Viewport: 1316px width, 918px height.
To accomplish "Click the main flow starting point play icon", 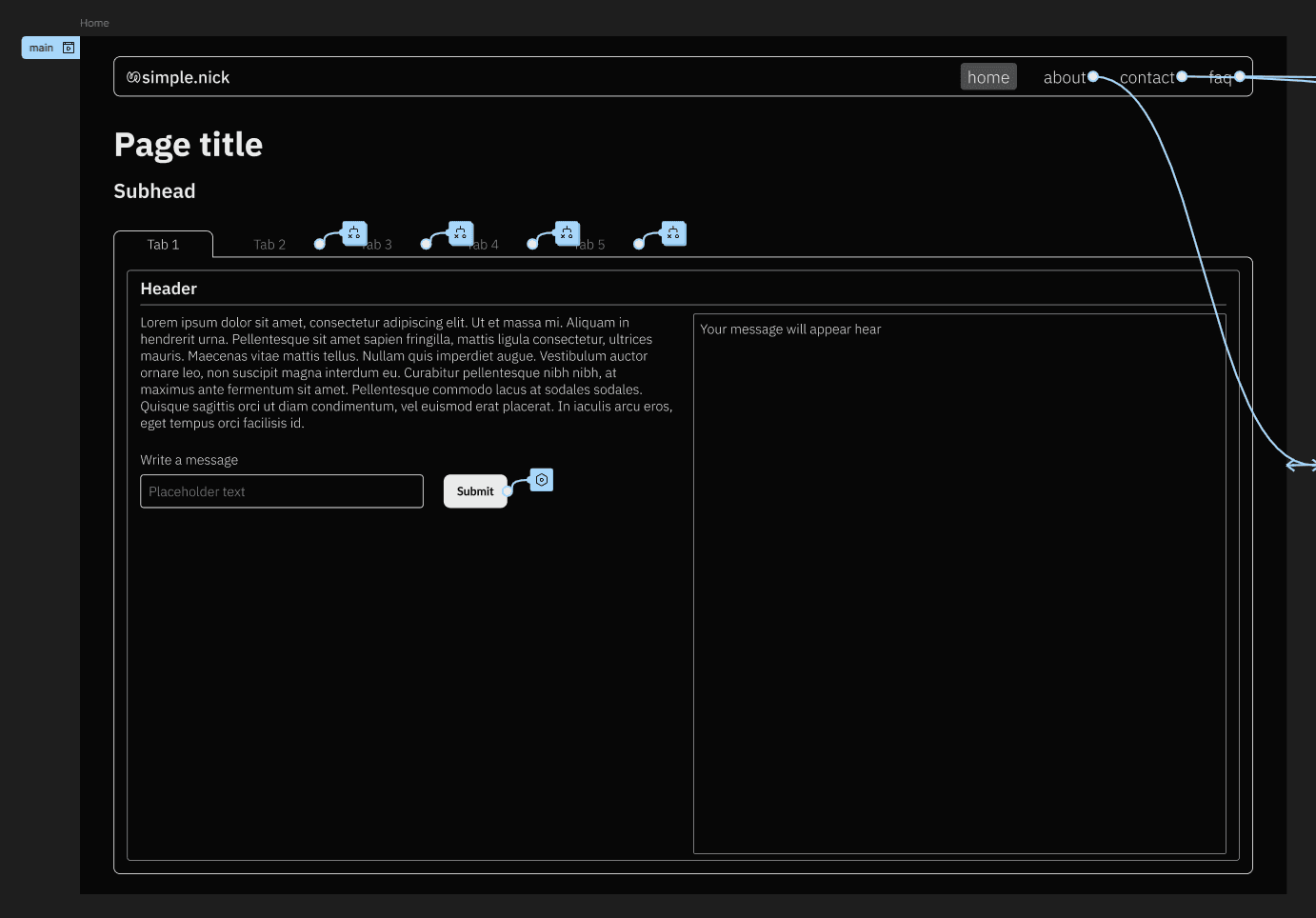I will pos(69,48).
